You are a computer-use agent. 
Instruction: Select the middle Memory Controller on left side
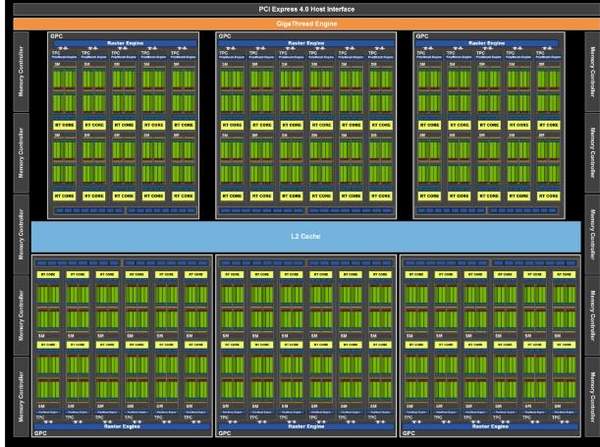pos(20,235)
